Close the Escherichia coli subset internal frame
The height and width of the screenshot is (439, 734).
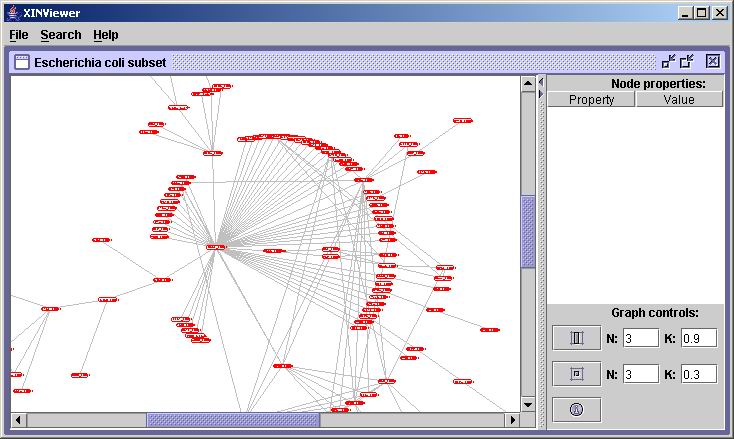coord(712,61)
